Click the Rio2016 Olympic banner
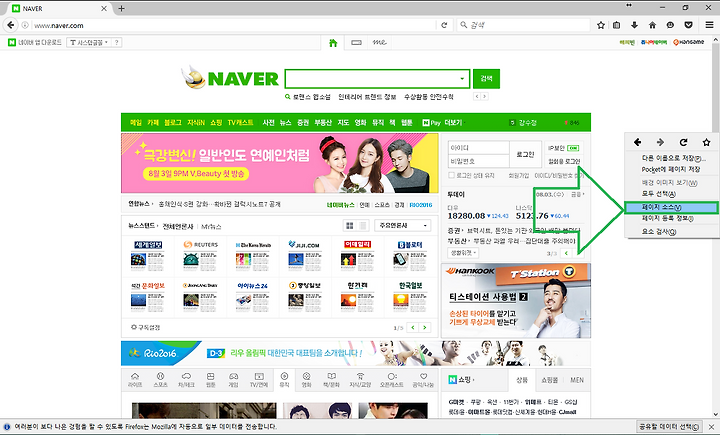 click(356, 353)
